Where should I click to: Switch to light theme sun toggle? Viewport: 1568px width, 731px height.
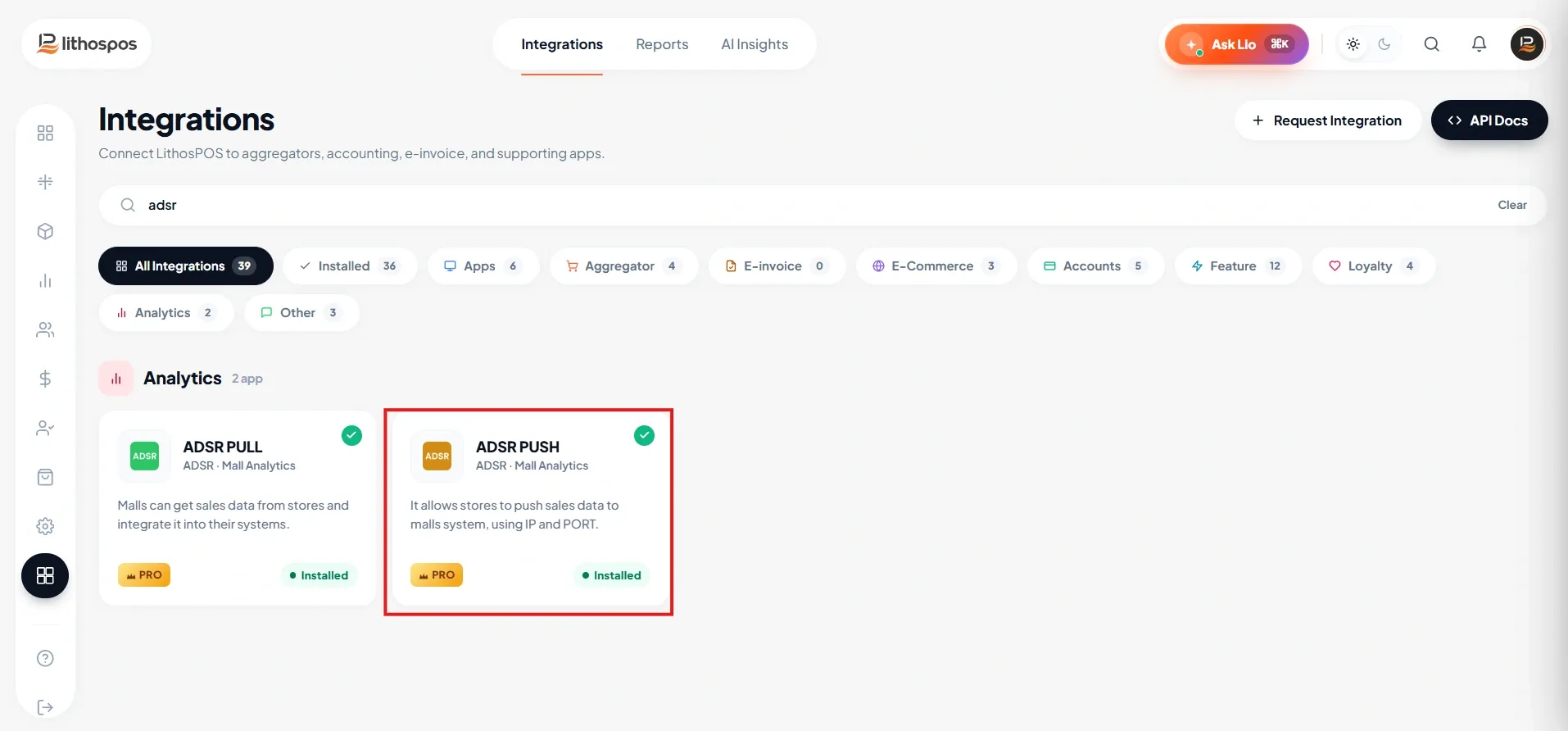(1353, 44)
